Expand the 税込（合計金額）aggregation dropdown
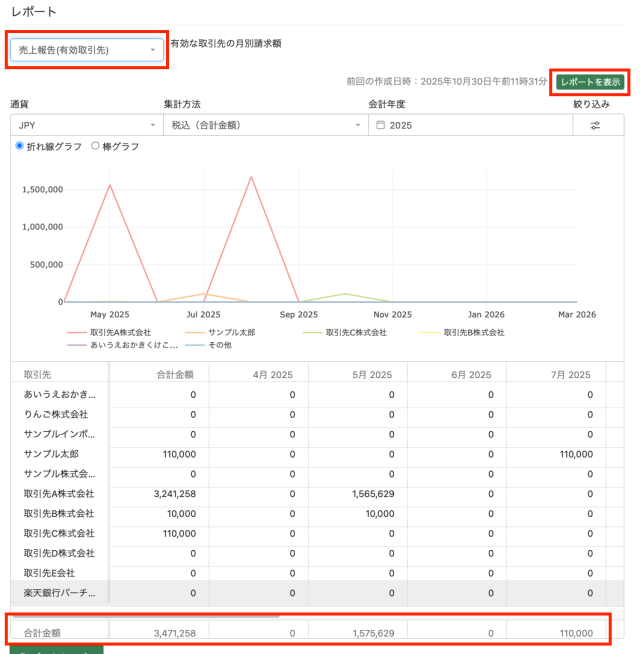The height and width of the screenshot is (654, 640). tap(265, 126)
